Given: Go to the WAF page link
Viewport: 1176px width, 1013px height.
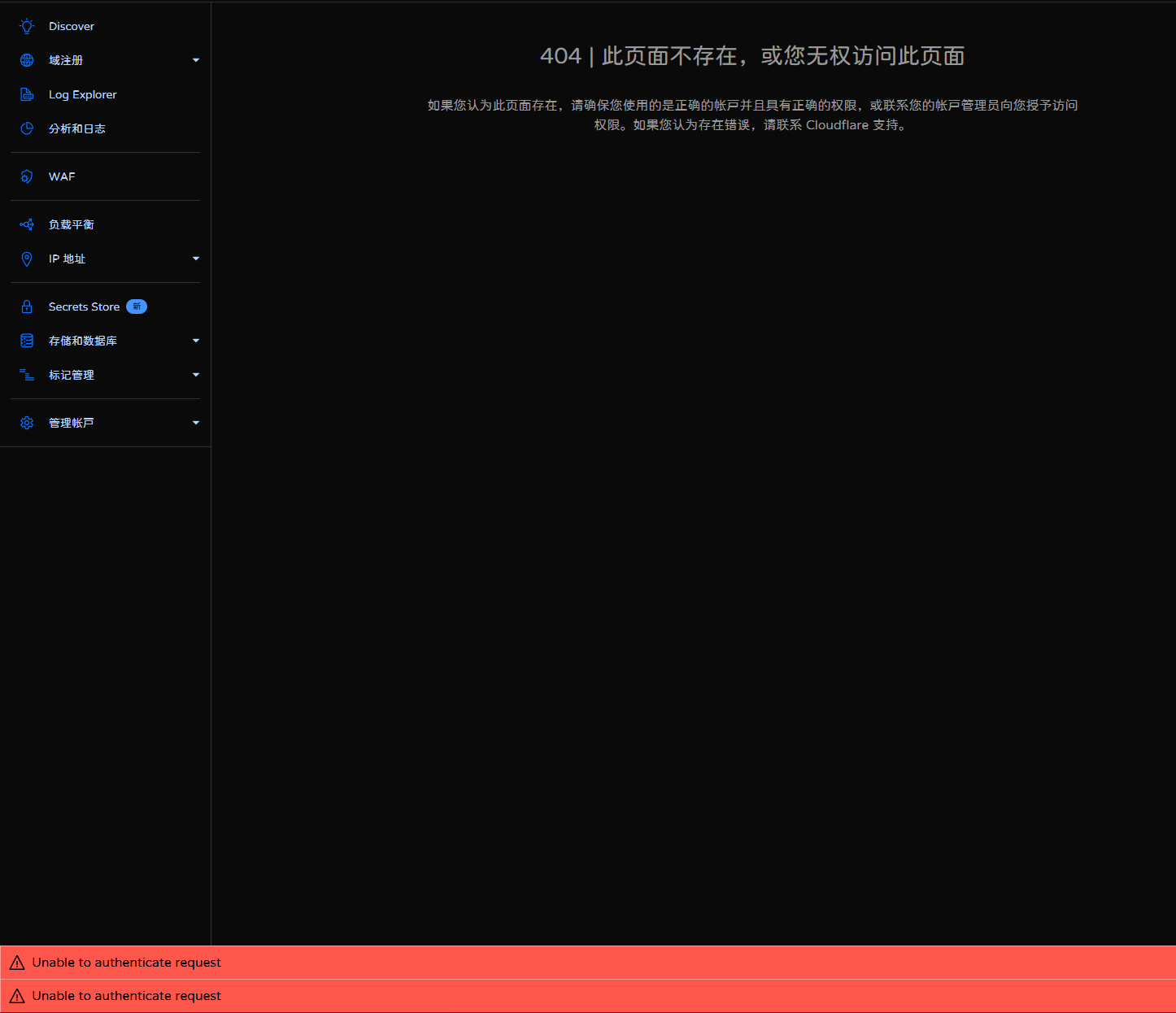Looking at the screenshot, I should click(x=62, y=176).
